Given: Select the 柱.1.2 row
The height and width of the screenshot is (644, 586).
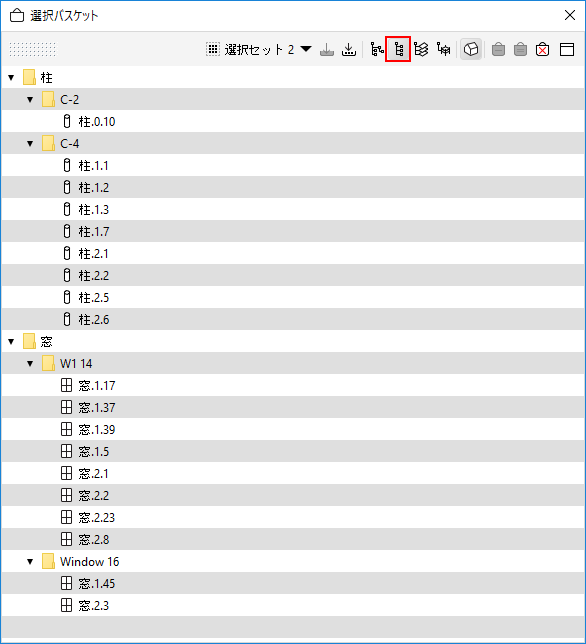Looking at the screenshot, I should point(293,187).
